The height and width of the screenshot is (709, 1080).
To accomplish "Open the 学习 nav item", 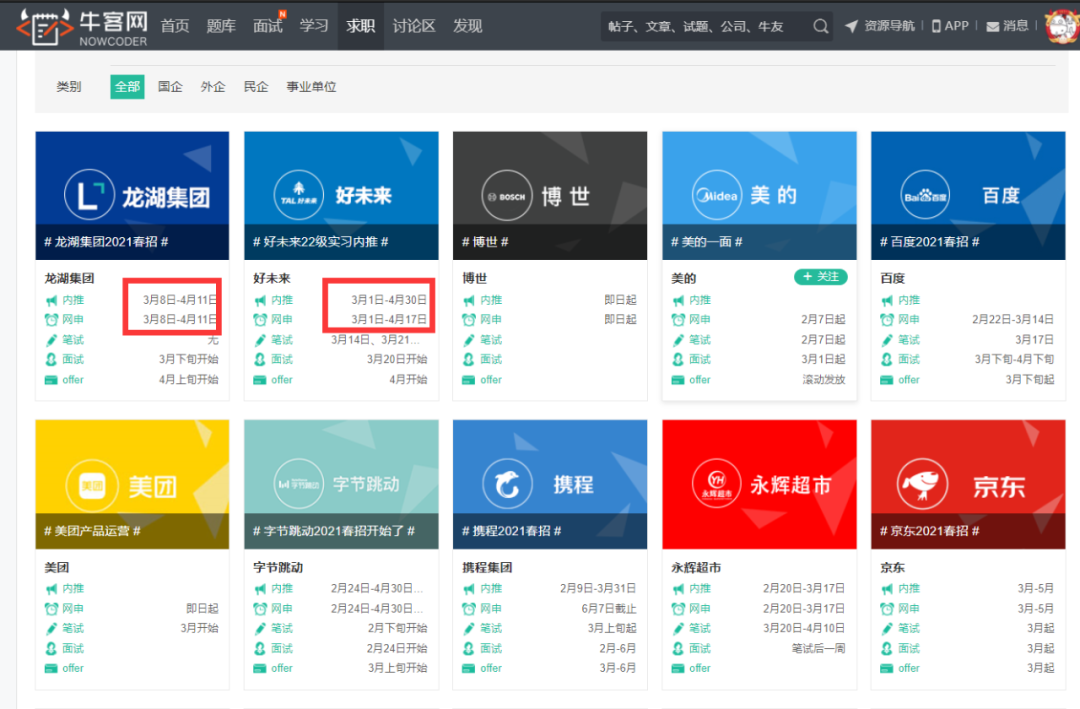I will point(314,26).
